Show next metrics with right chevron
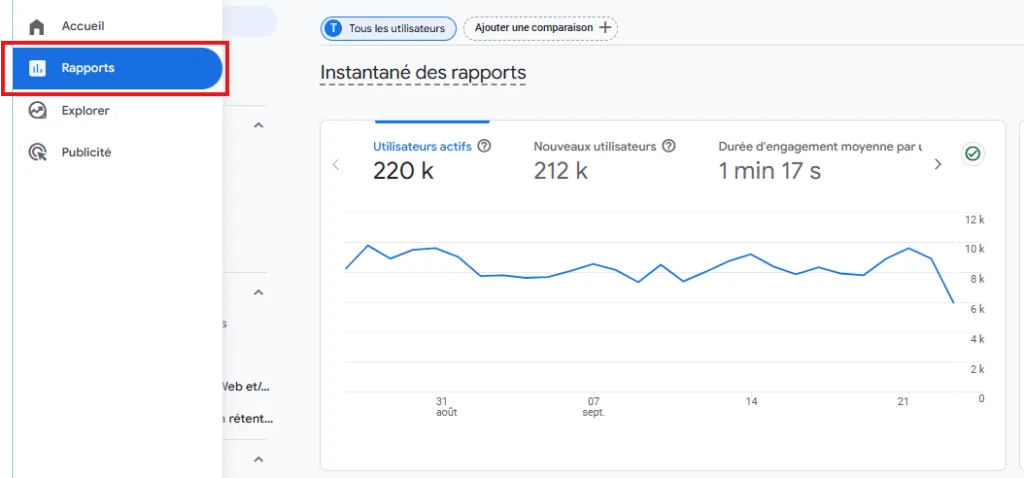The image size is (1024, 478). pyautogui.click(x=937, y=165)
